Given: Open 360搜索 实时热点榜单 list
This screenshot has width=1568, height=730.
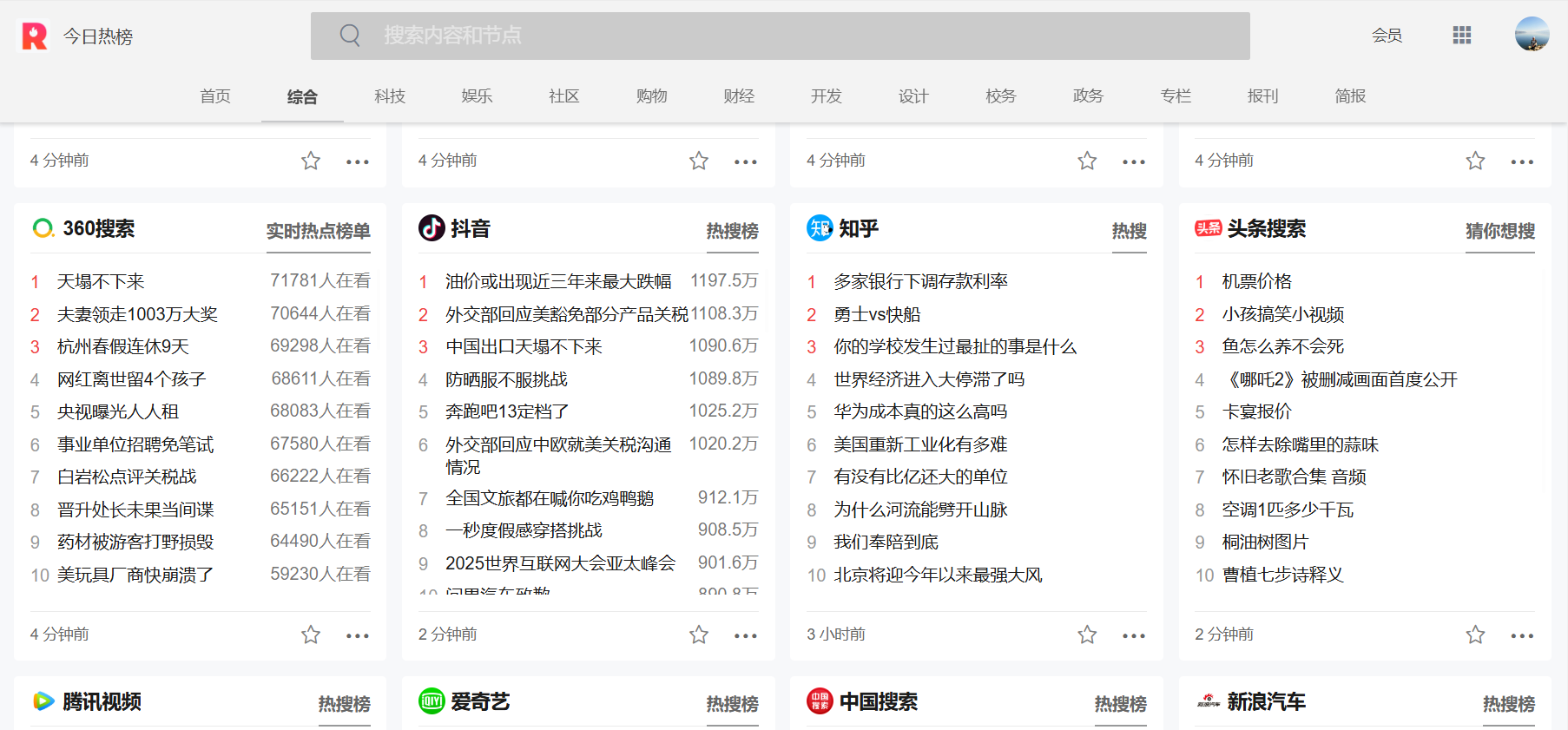Looking at the screenshot, I should click(318, 231).
